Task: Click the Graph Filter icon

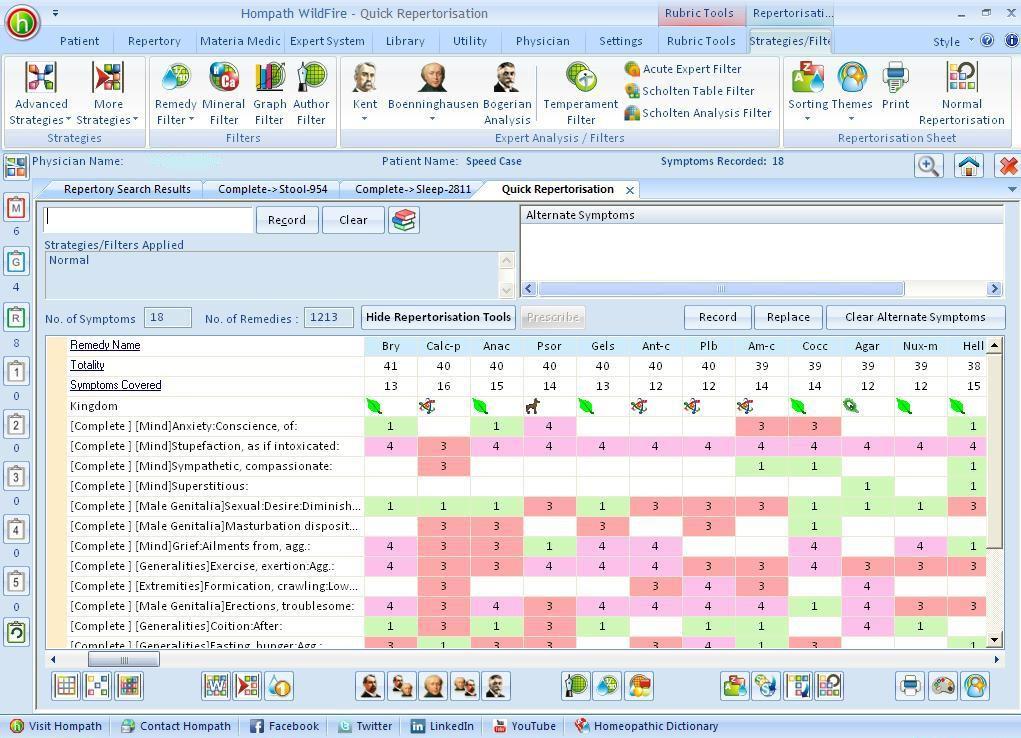Action: coord(269,76)
